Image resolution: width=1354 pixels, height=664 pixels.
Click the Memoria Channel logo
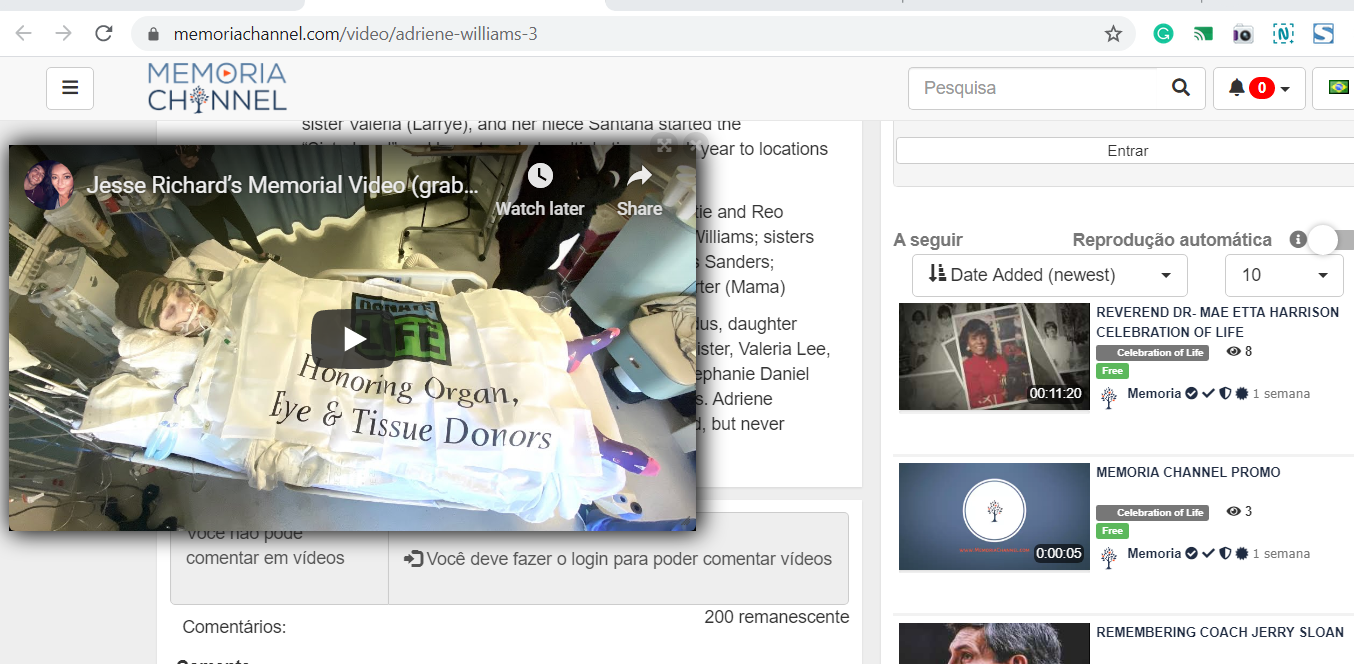(x=217, y=86)
